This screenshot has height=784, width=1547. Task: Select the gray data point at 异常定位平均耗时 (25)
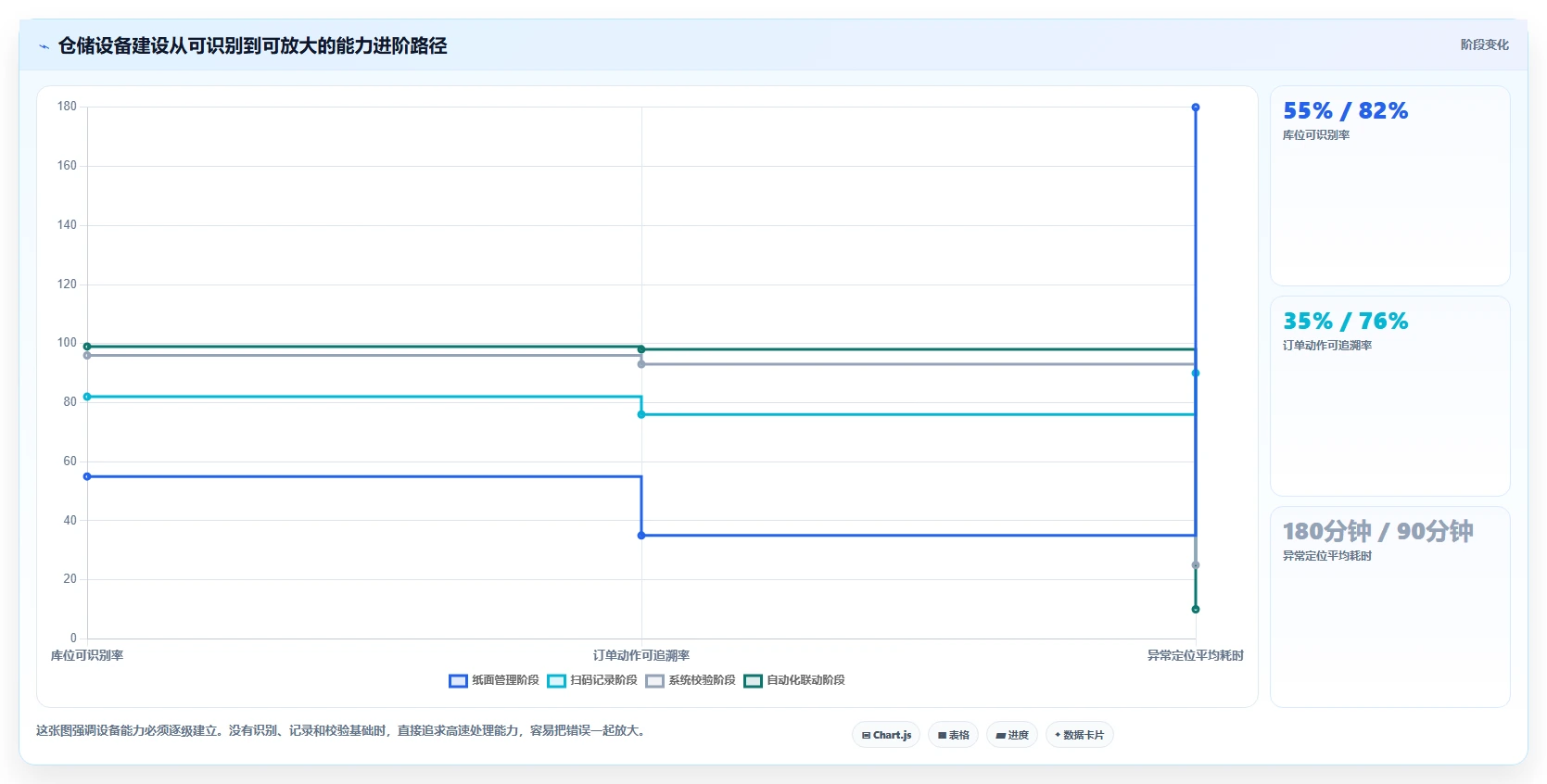click(x=1196, y=565)
